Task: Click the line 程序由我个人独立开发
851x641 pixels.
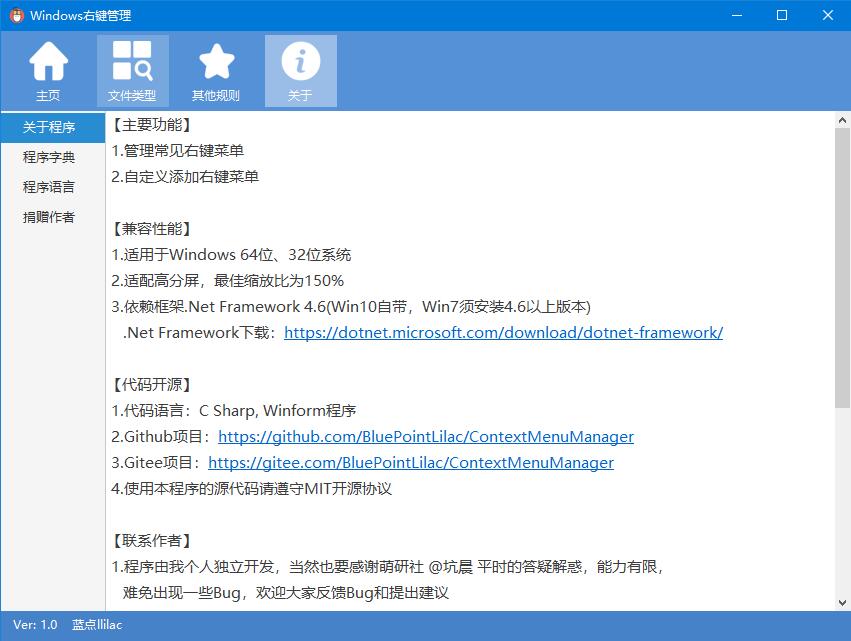Action: click(388, 567)
